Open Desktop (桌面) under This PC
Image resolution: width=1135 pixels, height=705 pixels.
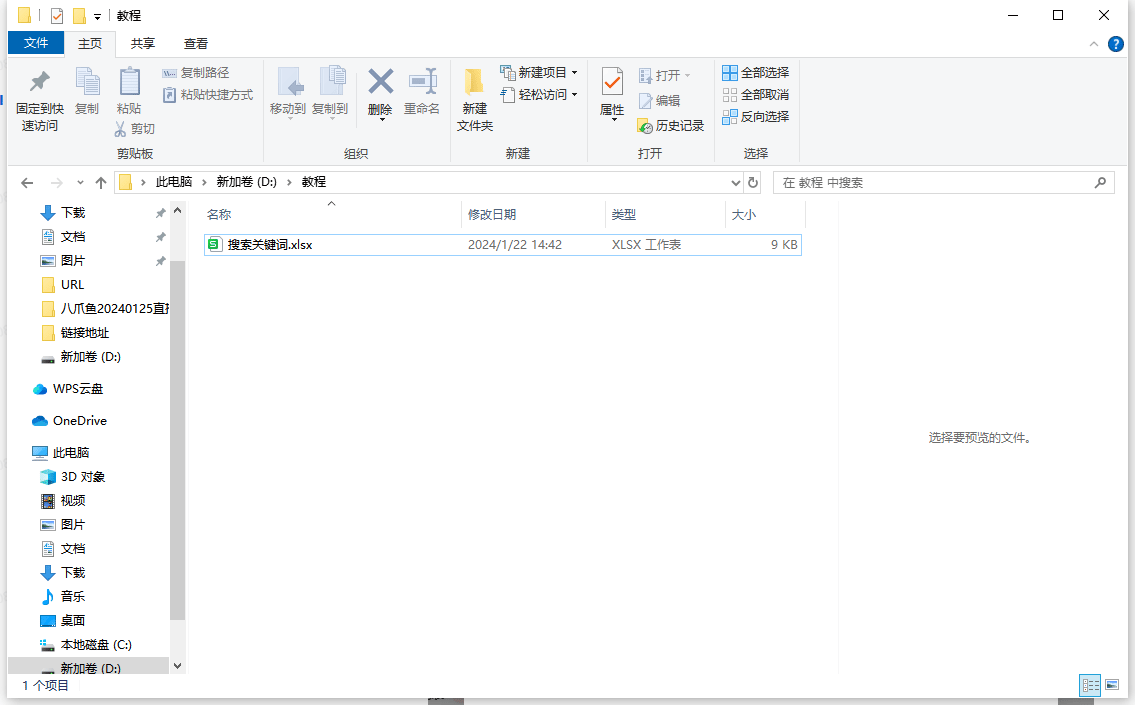(72, 620)
